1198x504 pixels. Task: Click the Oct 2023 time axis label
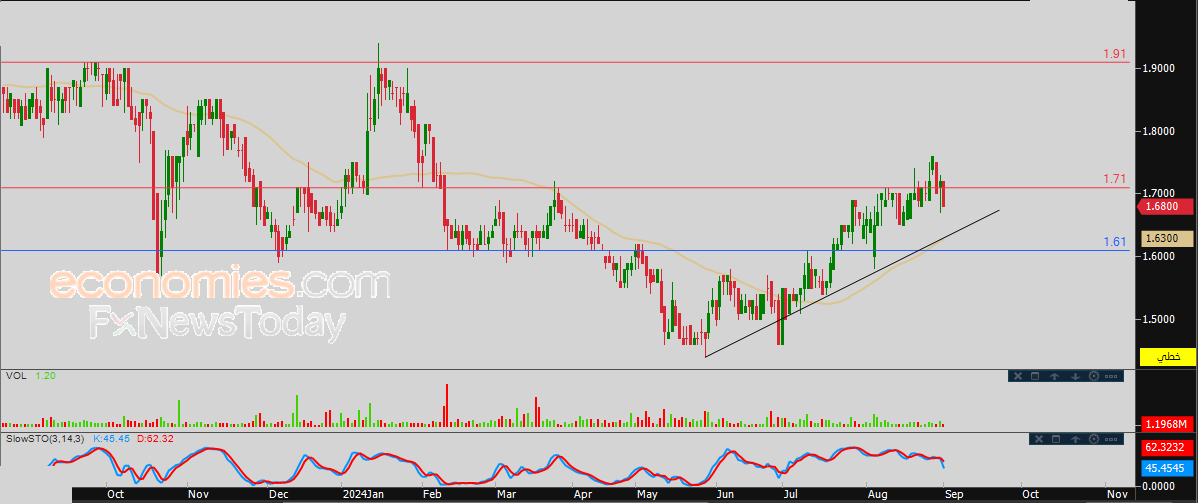coord(115,495)
